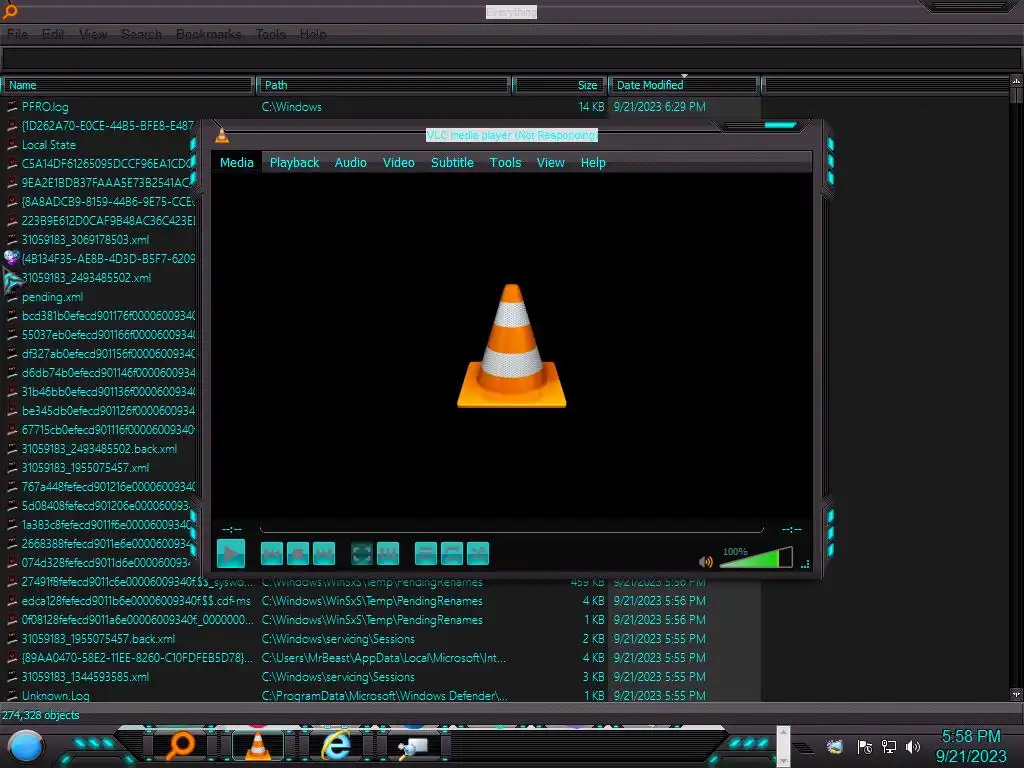Sort by the Path column header

pos(383,85)
